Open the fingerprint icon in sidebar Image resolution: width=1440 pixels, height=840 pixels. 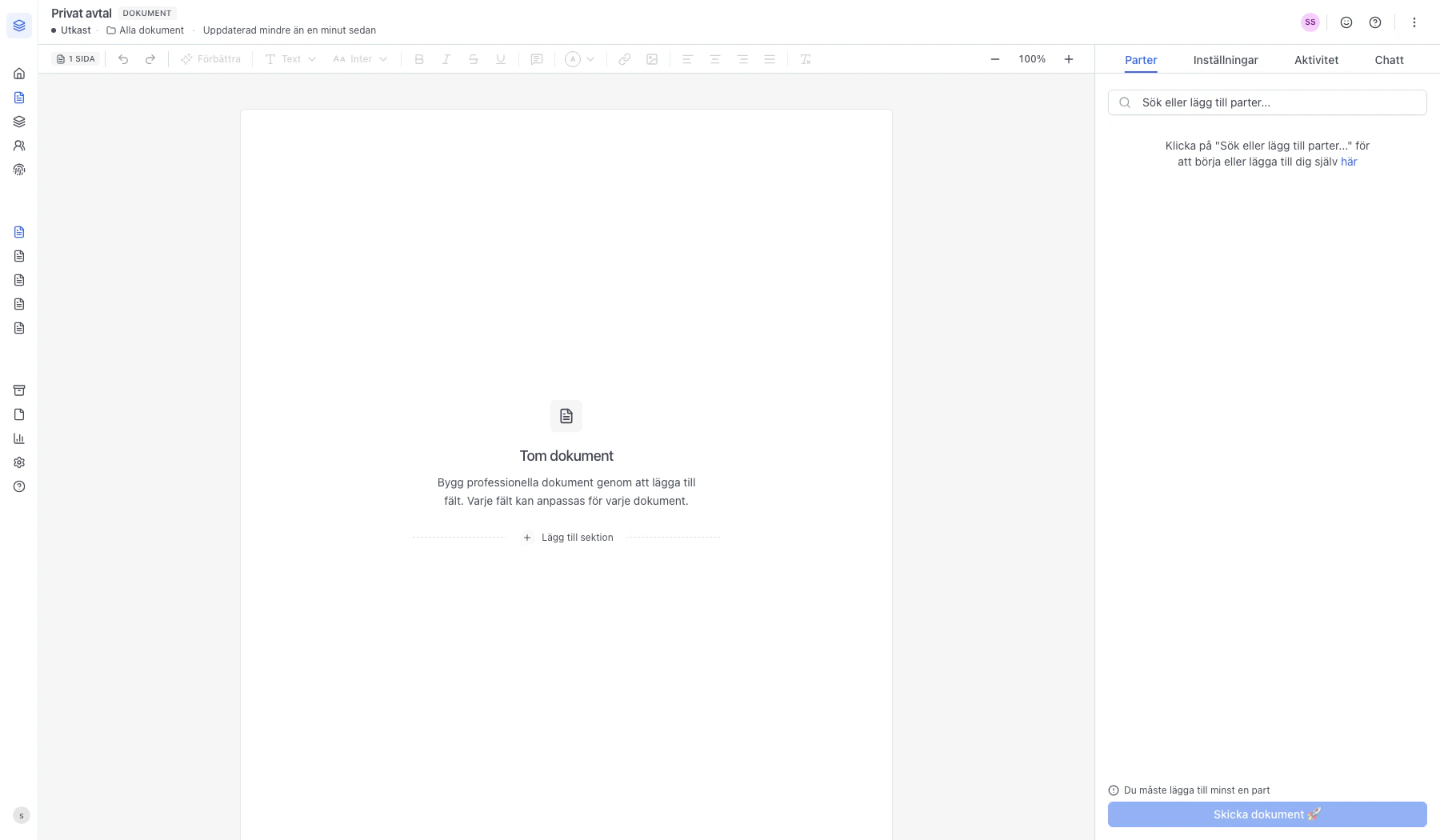(x=19, y=170)
